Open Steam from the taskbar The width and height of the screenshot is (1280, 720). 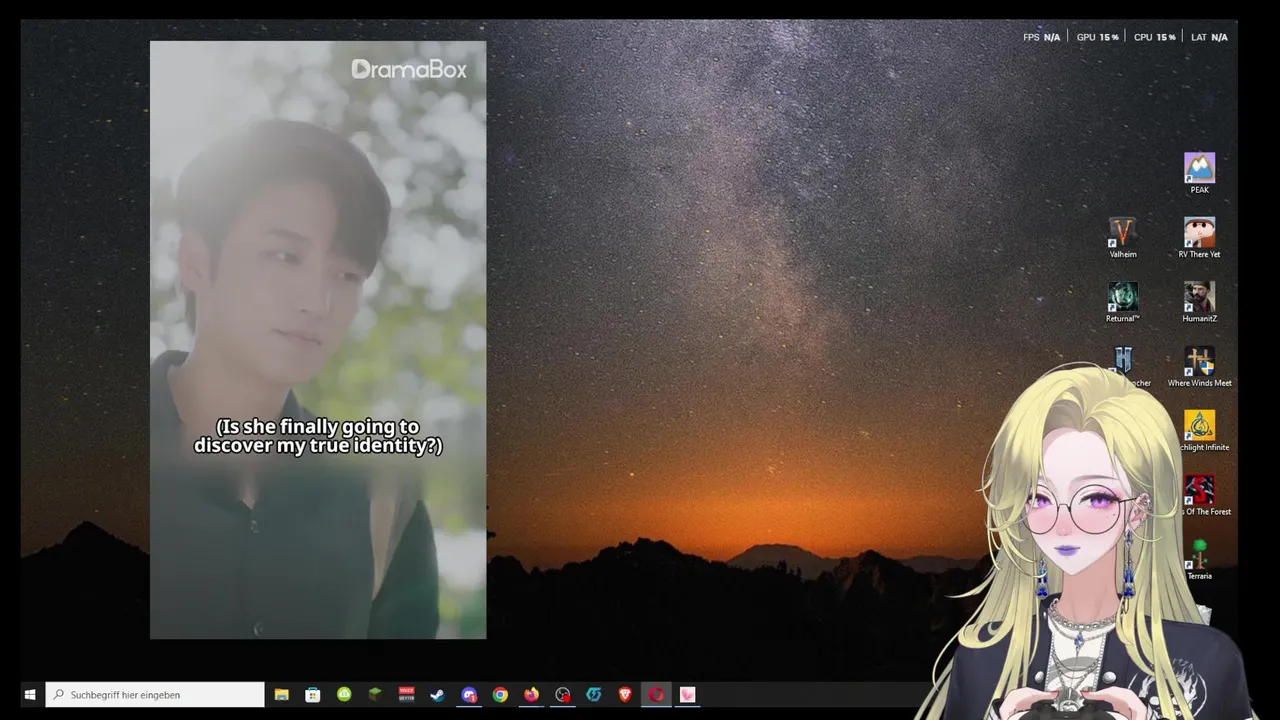pyautogui.click(x=437, y=695)
